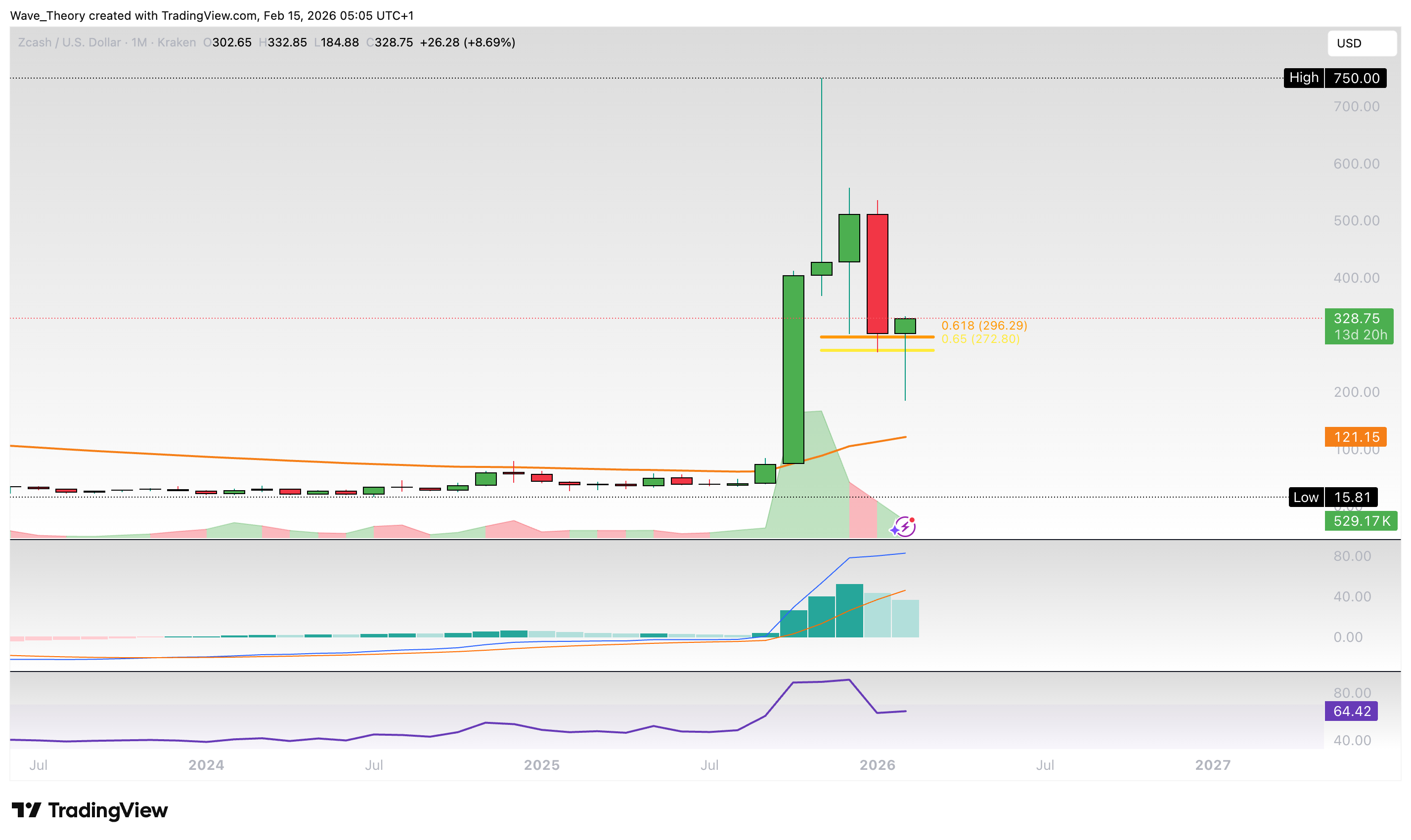Click the green 529.17K volume tag
1411x840 pixels.
point(1360,521)
